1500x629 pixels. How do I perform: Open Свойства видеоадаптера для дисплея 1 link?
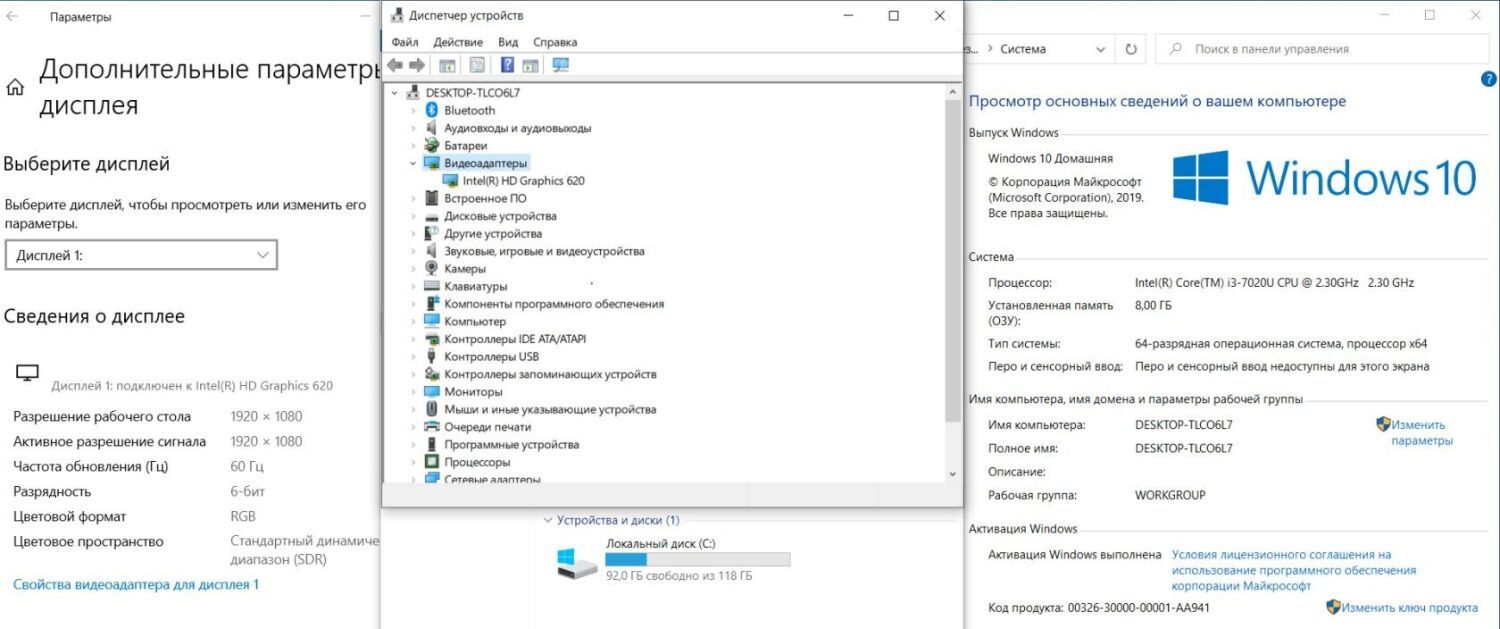[136, 584]
